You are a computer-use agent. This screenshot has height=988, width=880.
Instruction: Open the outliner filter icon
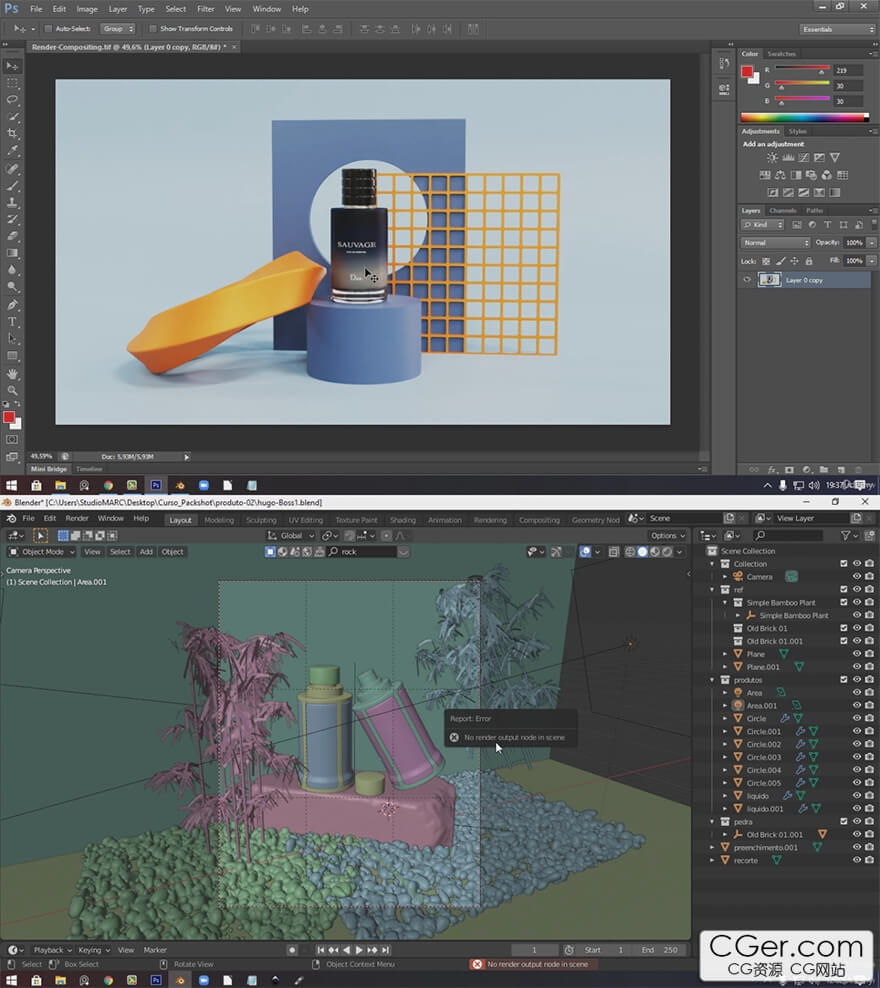pyautogui.click(x=846, y=536)
